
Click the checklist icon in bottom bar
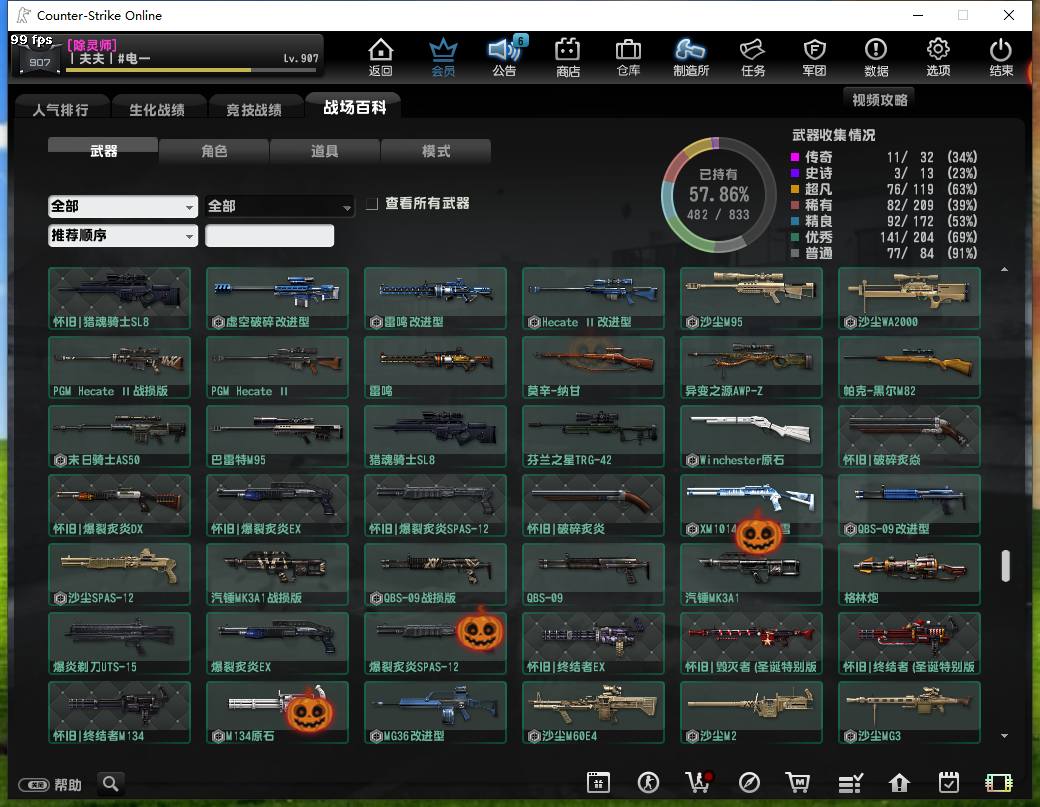point(850,784)
